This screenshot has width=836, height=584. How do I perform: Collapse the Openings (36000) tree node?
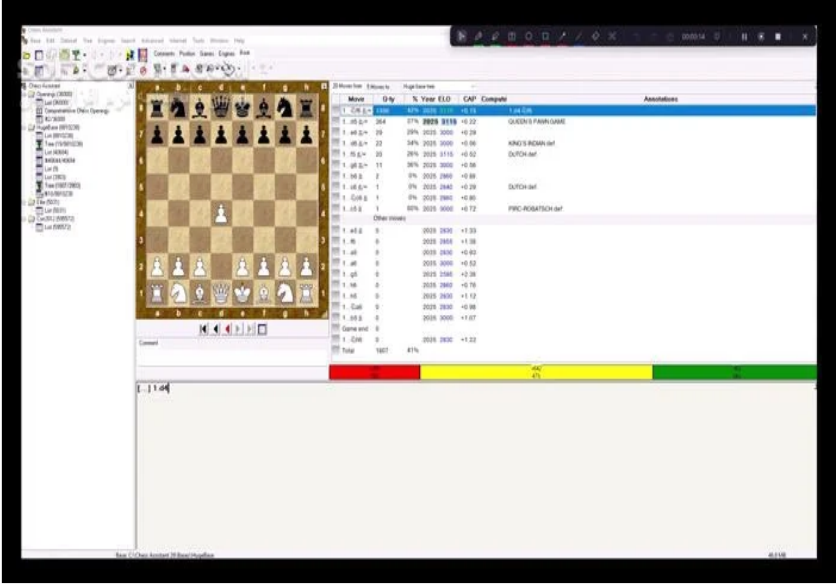tap(25, 94)
